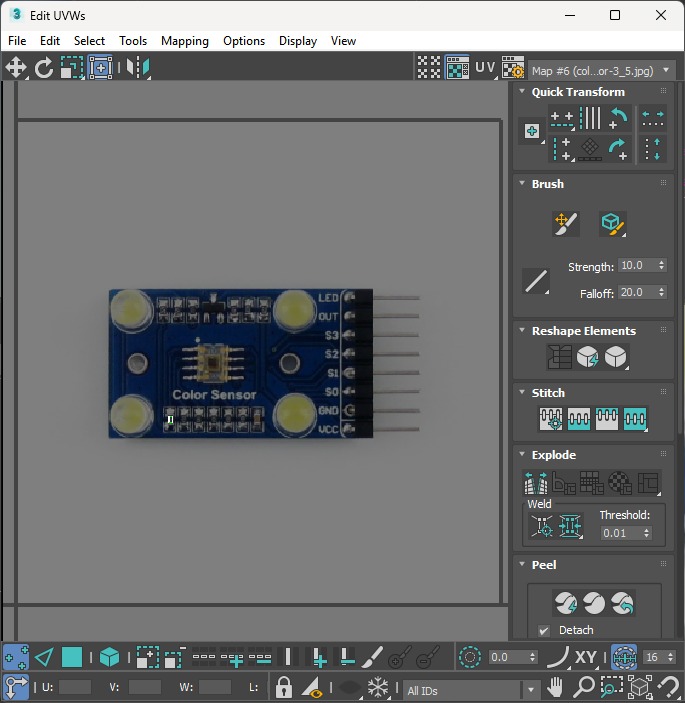Toggle Show Map checker icon in toolbar
The width and height of the screenshot is (685, 703).
[x=457, y=68]
